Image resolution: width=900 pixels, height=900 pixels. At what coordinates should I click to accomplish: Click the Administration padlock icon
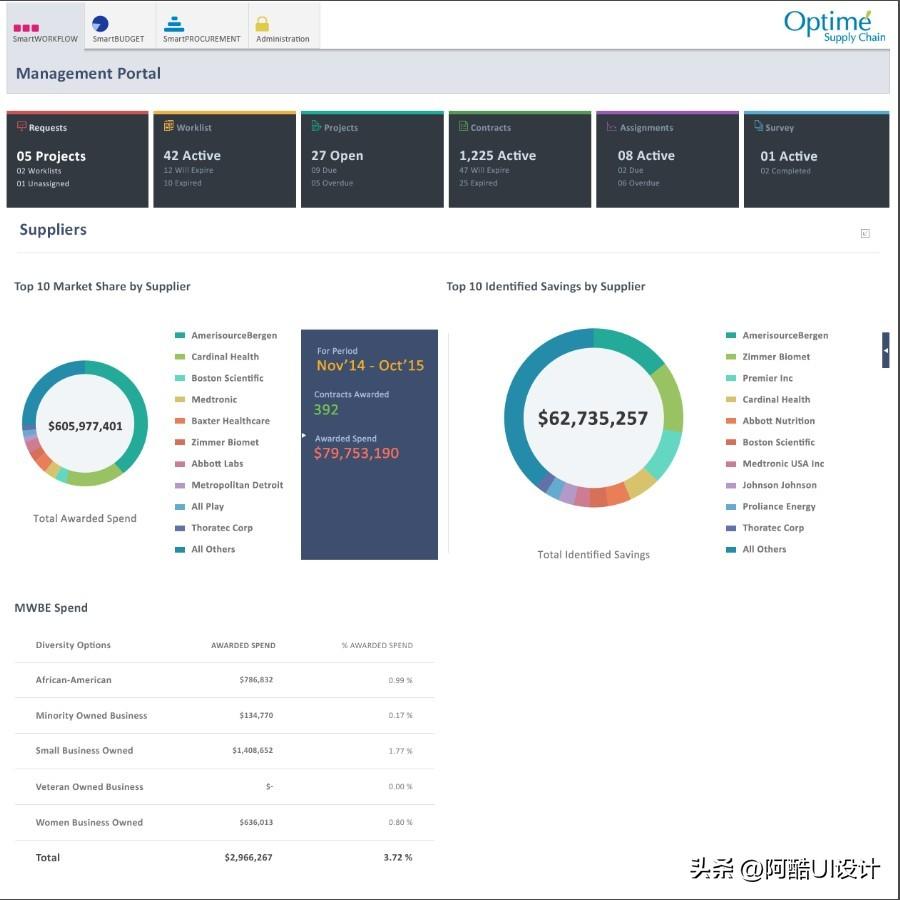(262, 24)
